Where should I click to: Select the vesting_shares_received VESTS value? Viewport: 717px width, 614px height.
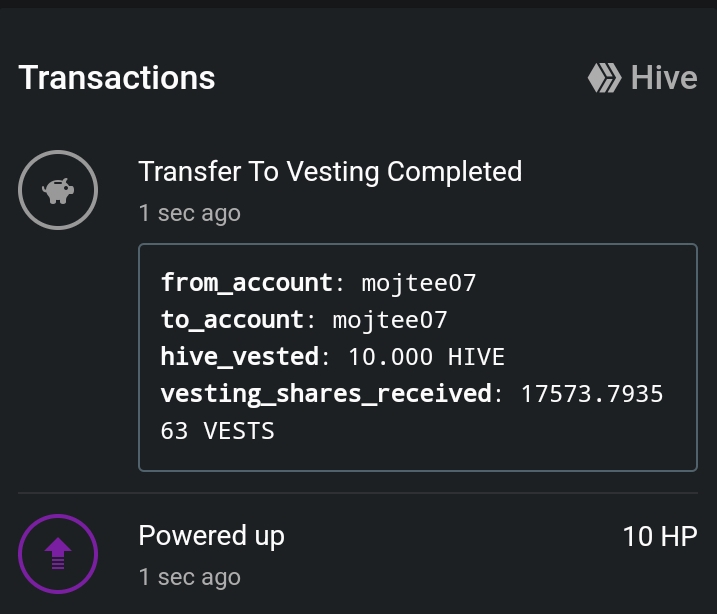coord(412,412)
